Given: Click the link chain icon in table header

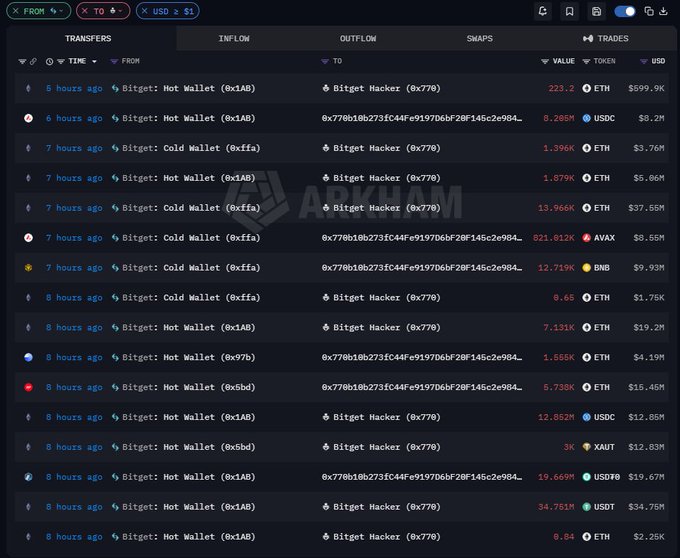Looking at the screenshot, I should click(x=33, y=61).
